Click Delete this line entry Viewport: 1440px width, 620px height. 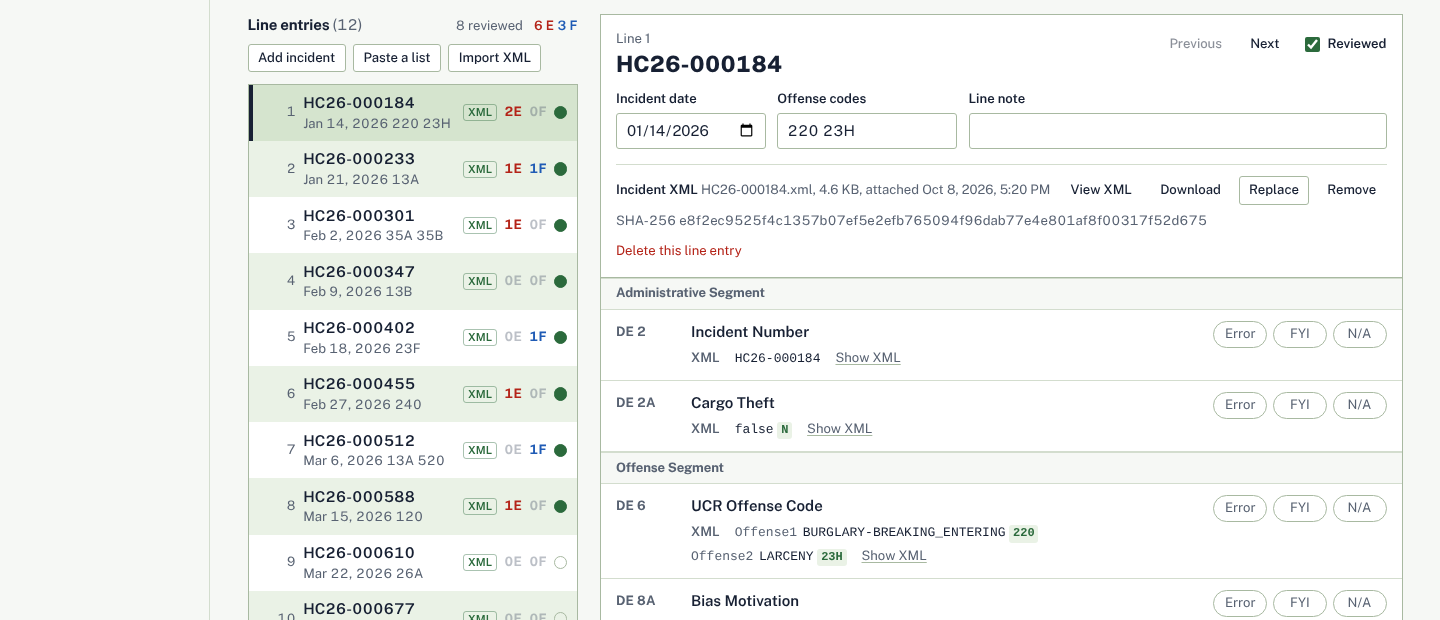tap(679, 251)
